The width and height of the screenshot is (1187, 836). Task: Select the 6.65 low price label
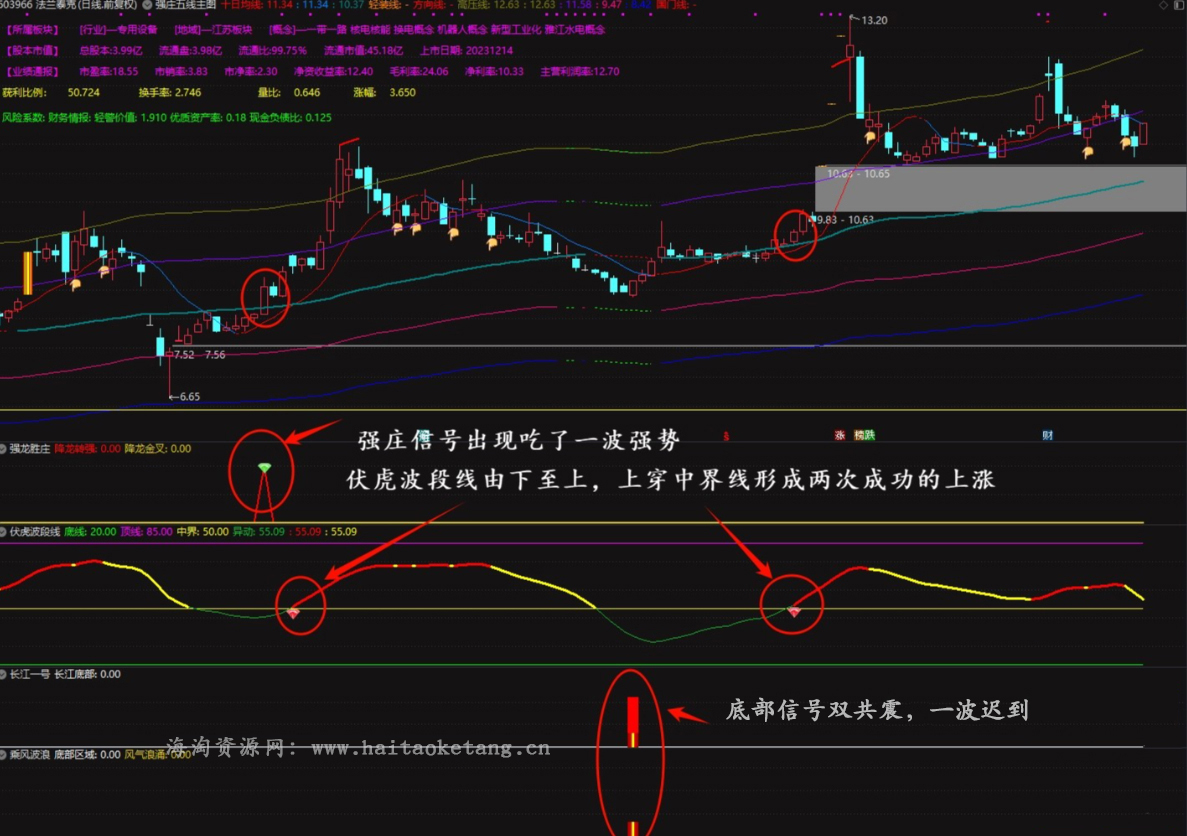click(186, 397)
